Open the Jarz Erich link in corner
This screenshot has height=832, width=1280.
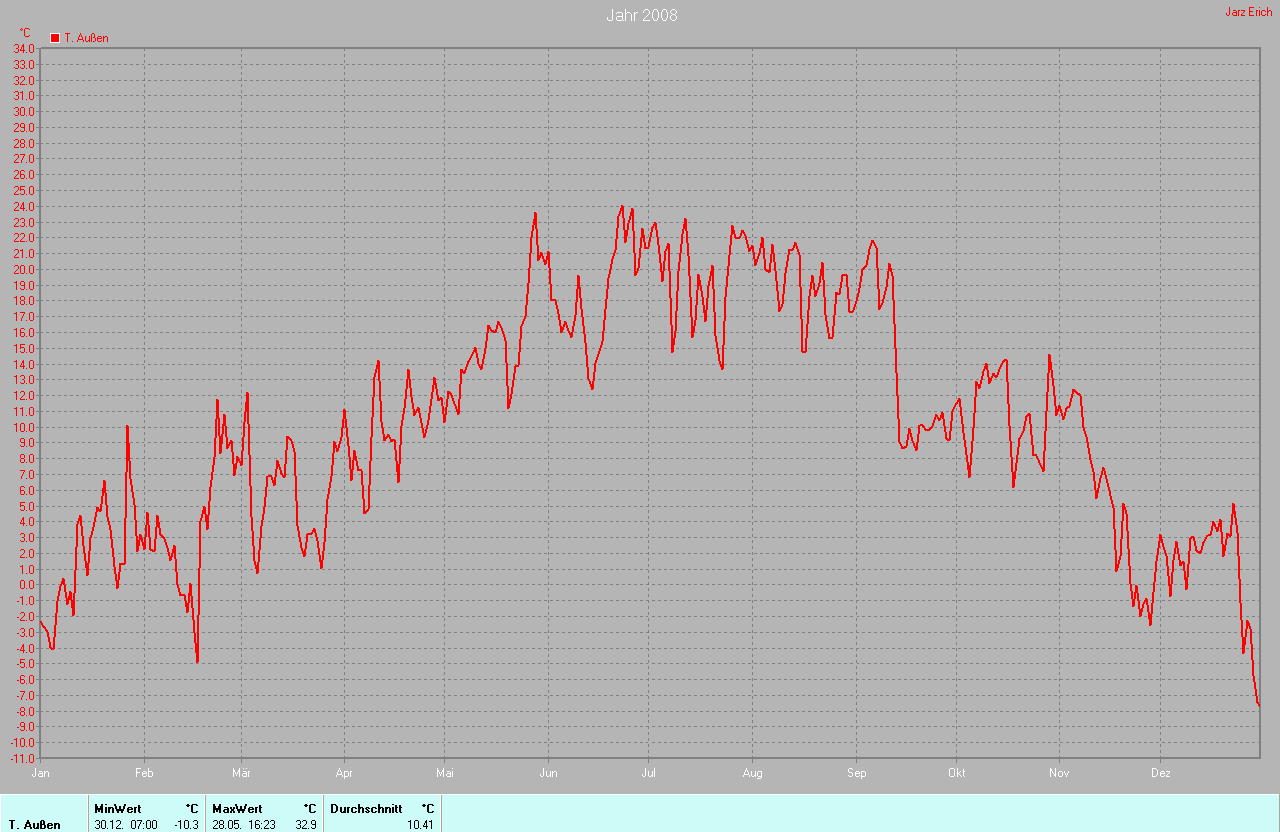pyautogui.click(x=1248, y=12)
